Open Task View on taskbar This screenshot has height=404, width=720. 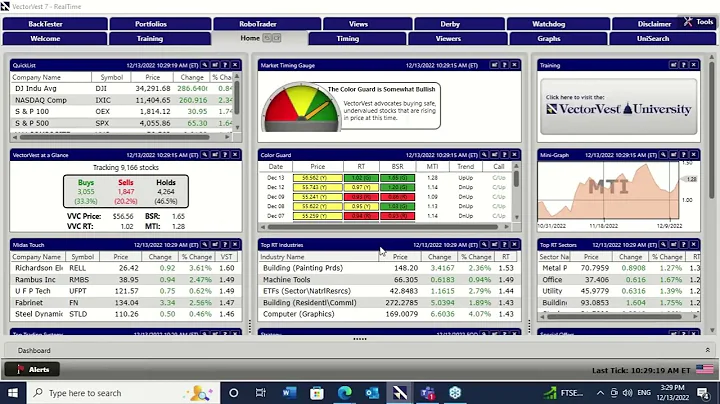(260, 393)
